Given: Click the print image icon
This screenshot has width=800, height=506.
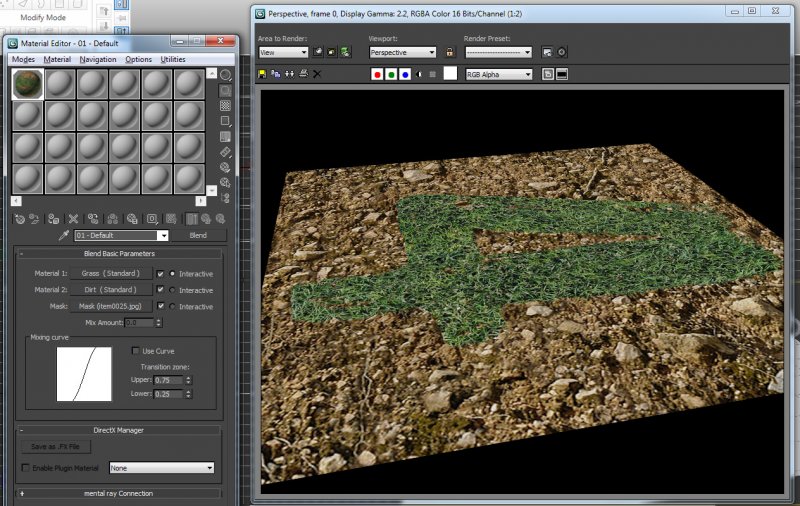Looking at the screenshot, I should pos(302,74).
